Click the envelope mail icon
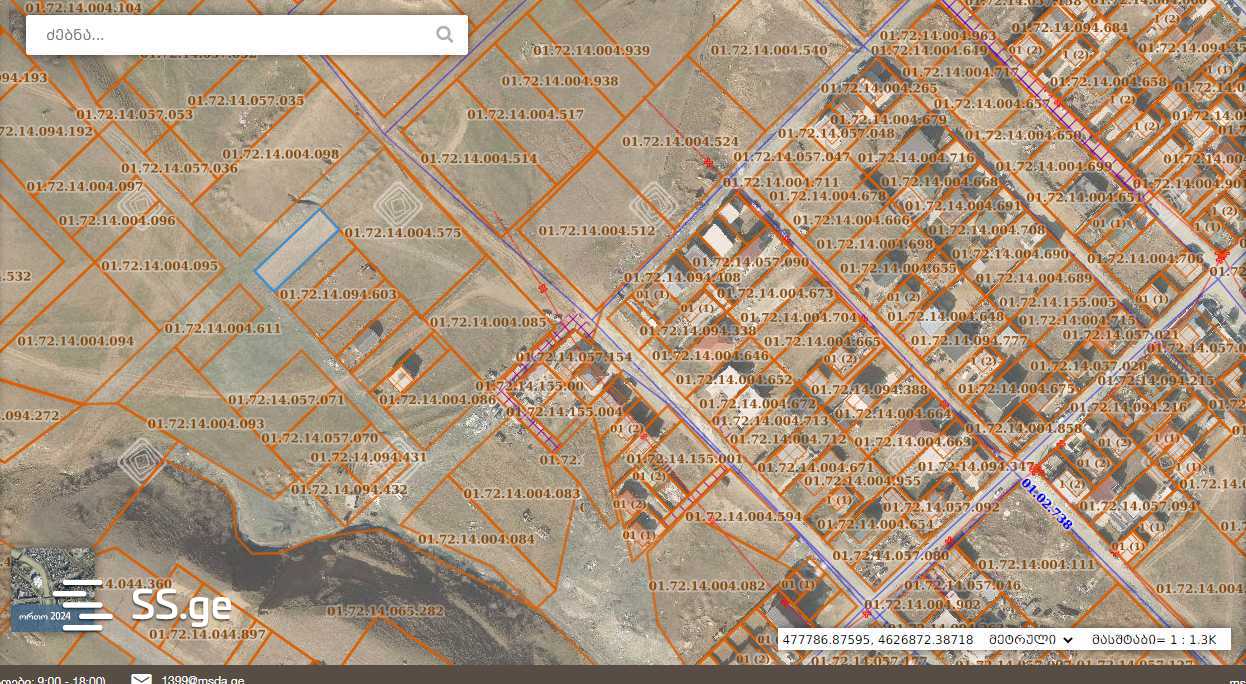Image resolution: width=1246 pixels, height=684 pixels. click(x=142, y=680)
